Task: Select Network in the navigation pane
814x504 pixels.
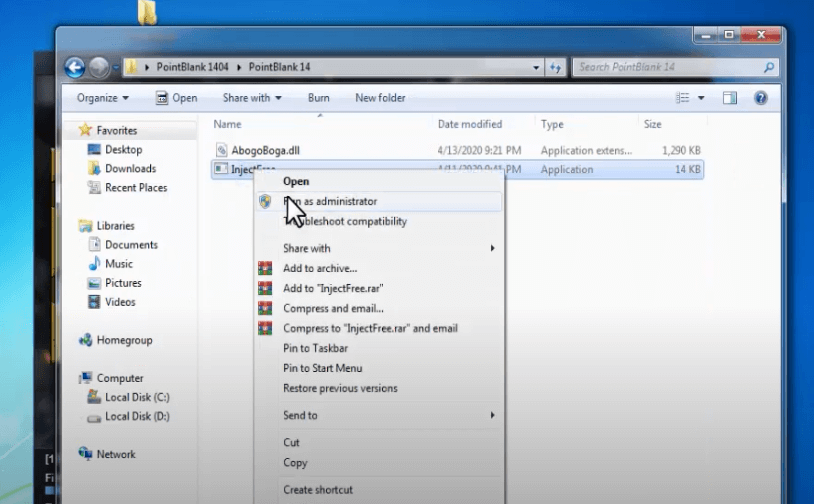Action: tap(116, 454)
